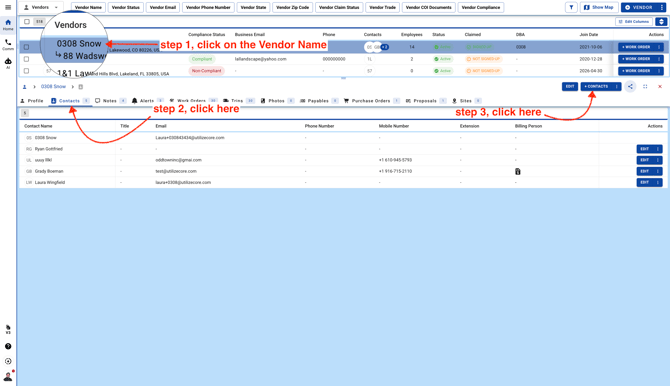This screenshot has height=386, width=670.
Task: Open Work Order kebab menu for 2020-12-28 row
Action: 659,59
